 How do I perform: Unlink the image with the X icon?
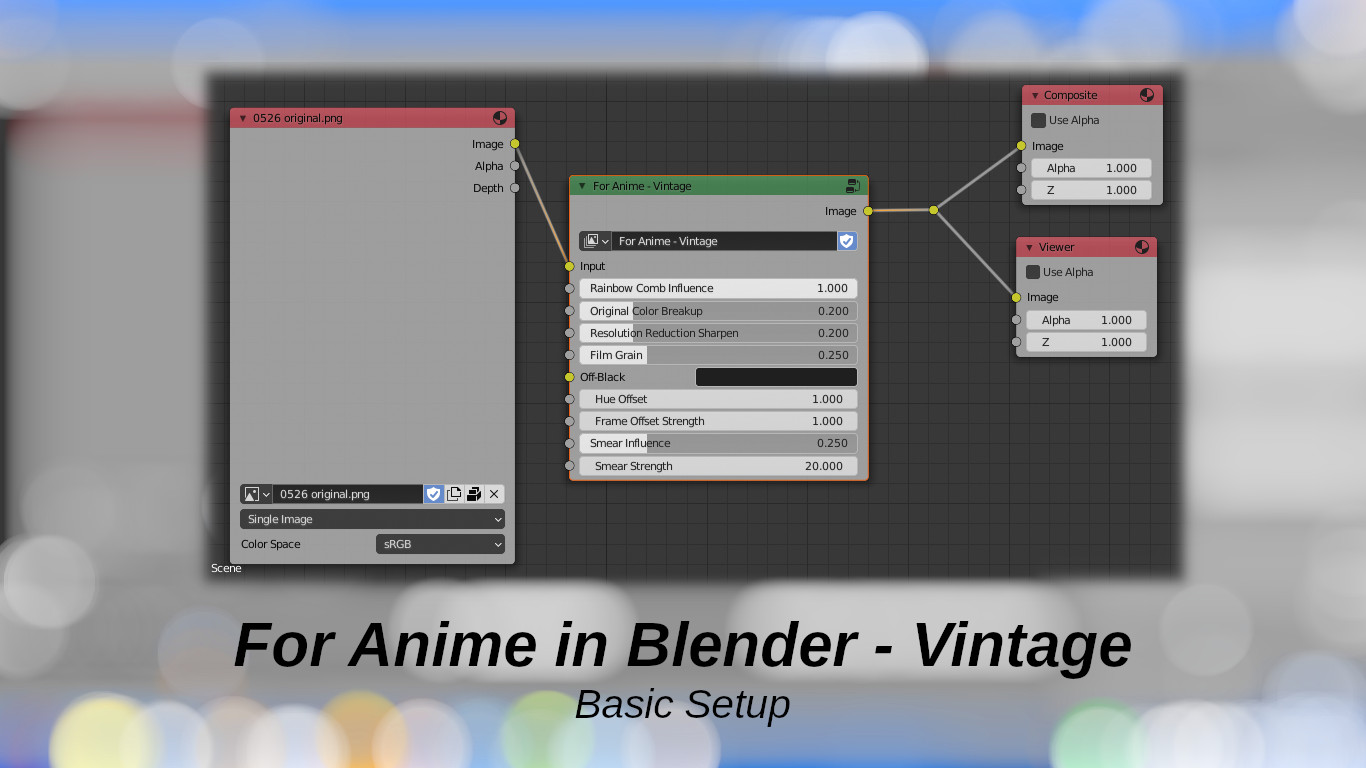click(x=493, y=493)
